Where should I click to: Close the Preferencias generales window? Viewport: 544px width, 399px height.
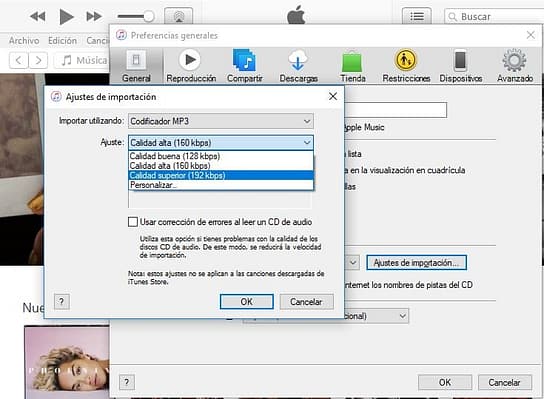530,35
